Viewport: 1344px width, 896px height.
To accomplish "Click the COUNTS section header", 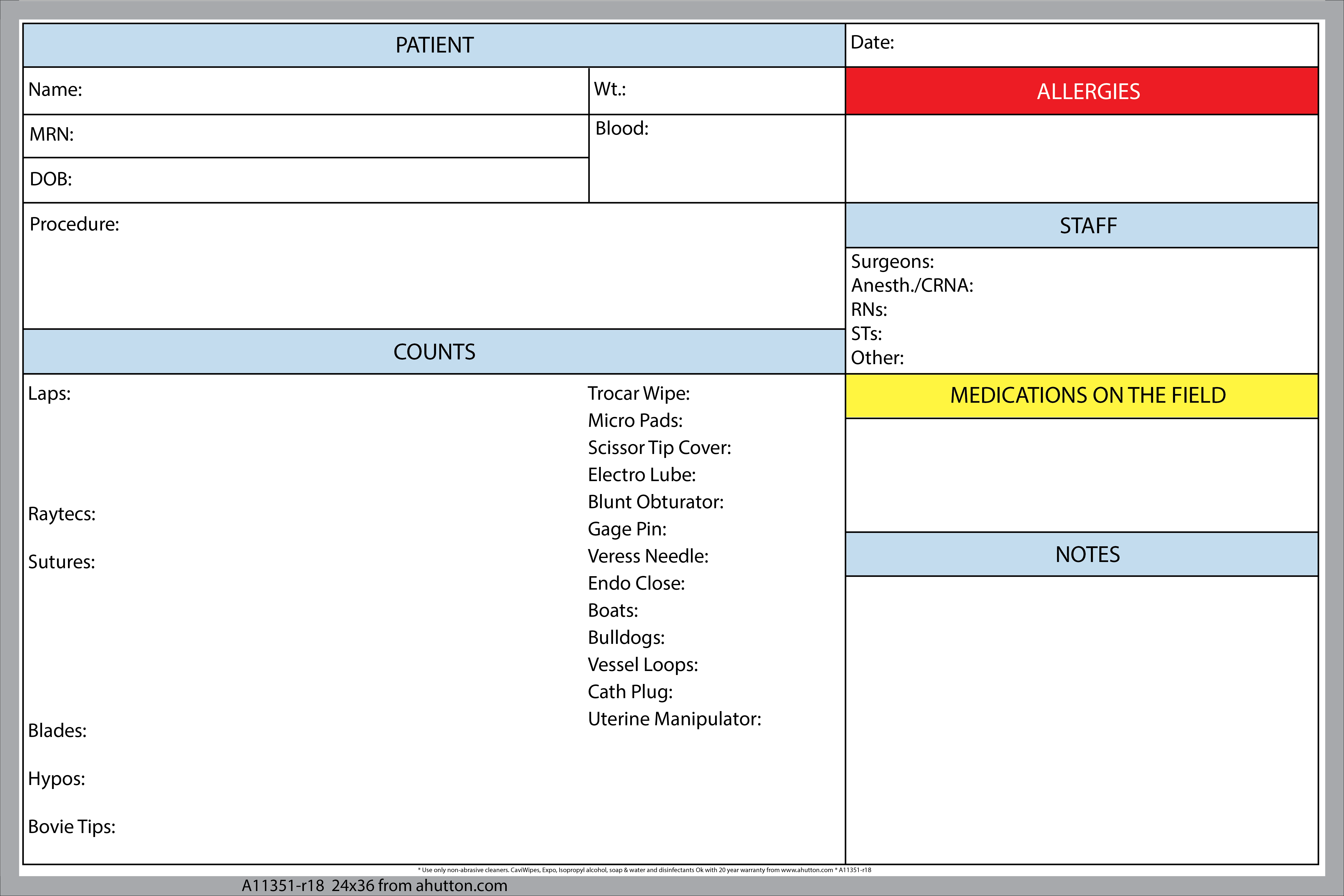I will (434, 351).
